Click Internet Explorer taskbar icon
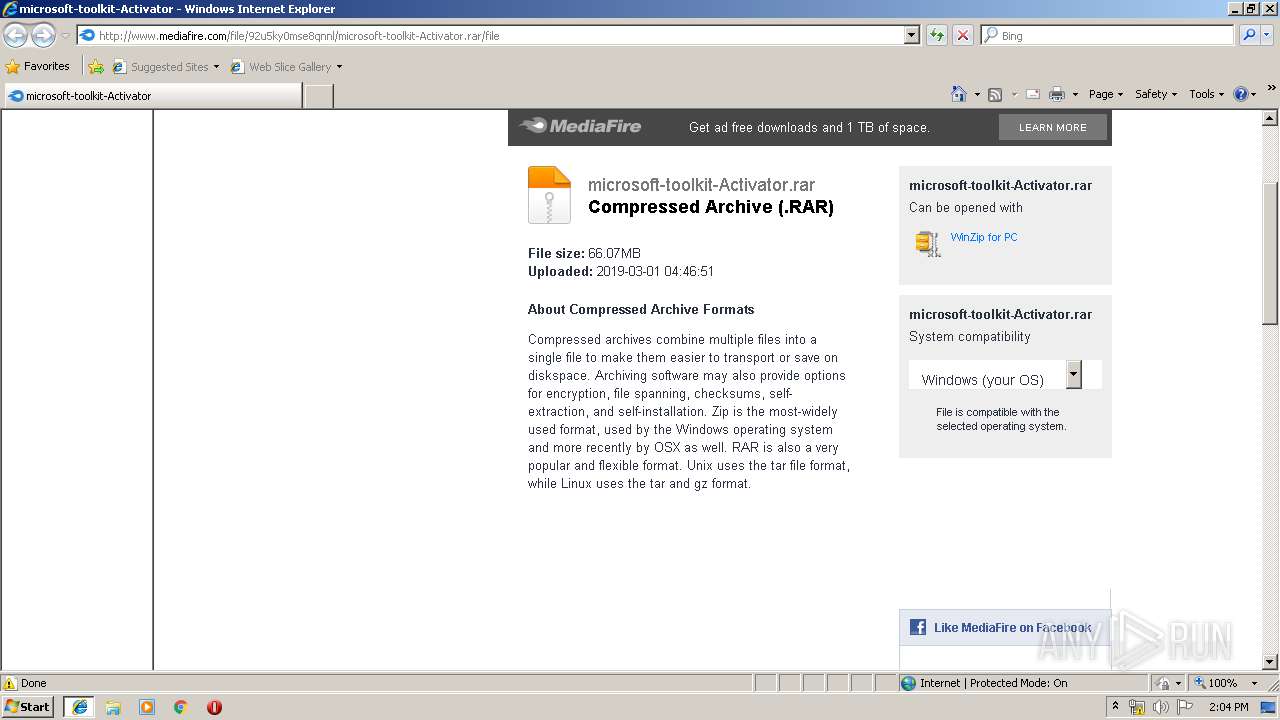This screenshot has width=1280, height=720. click(79, 707)
